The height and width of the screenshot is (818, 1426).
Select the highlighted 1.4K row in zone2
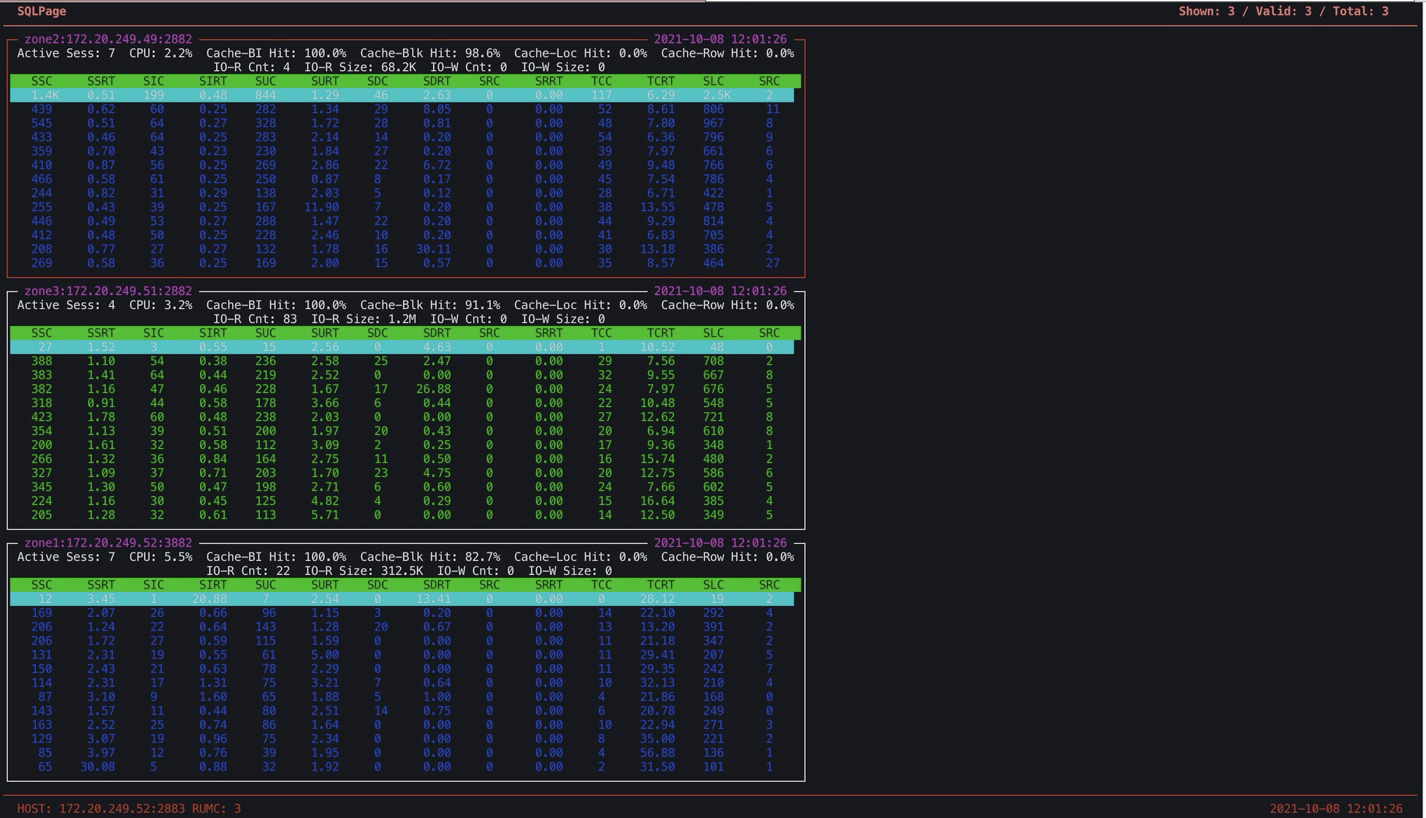(x=400, y=94)
